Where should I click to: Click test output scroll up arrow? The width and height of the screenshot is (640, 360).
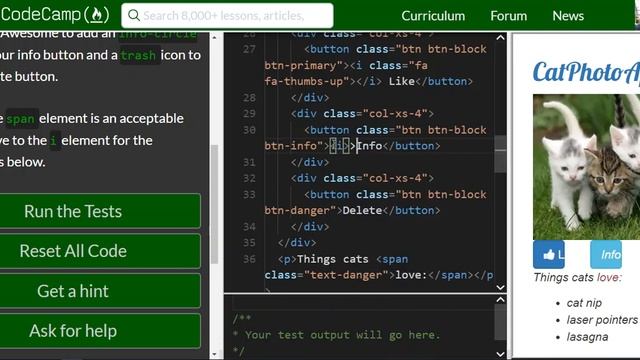pyautogui.click(x=500, y=300)
